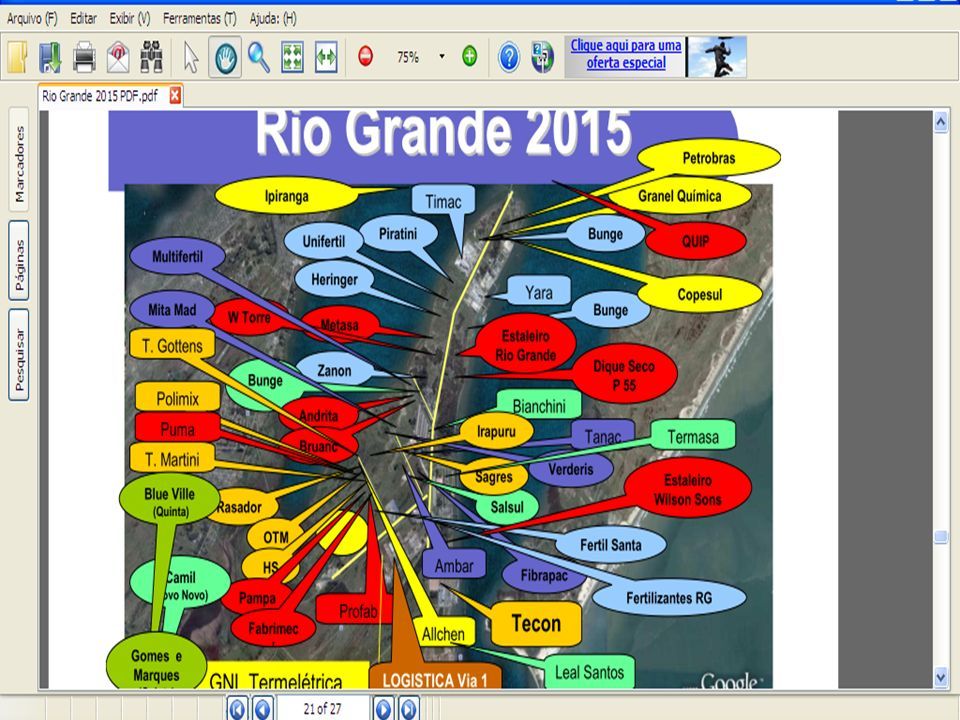960x720 pixels.
Task: Select the arrow cursor tool
Action: coord(192,57)
